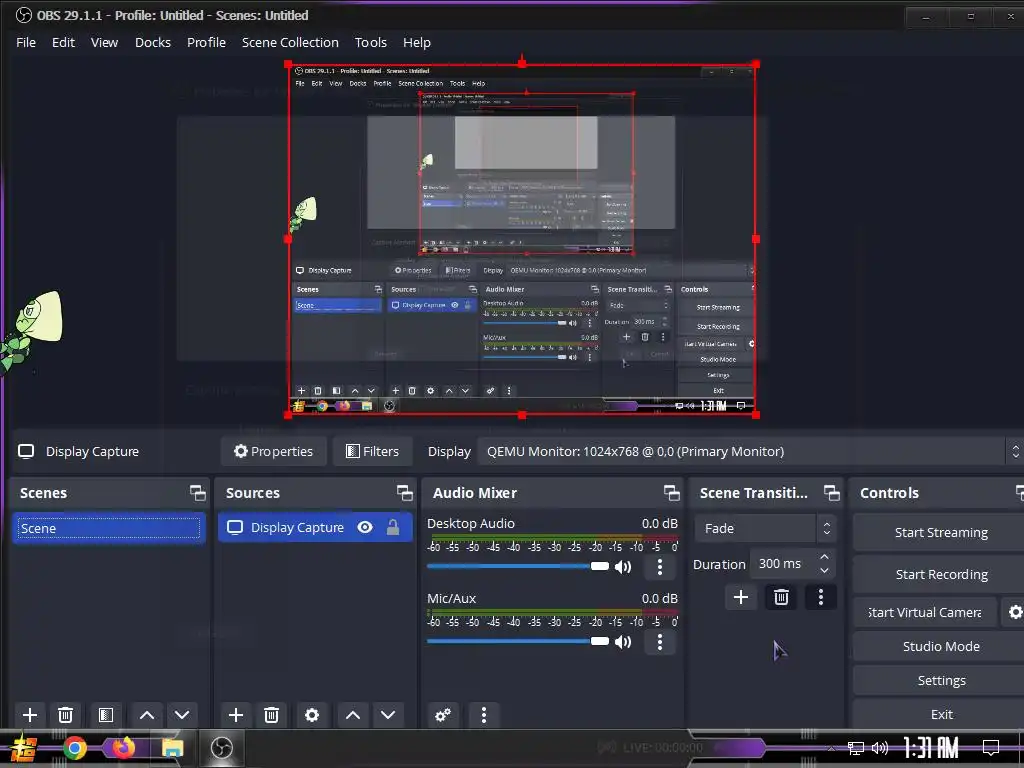Open Filters for Display Capture
The width and height of the screenshot is (1024, 768).
(x=373, y=451)
